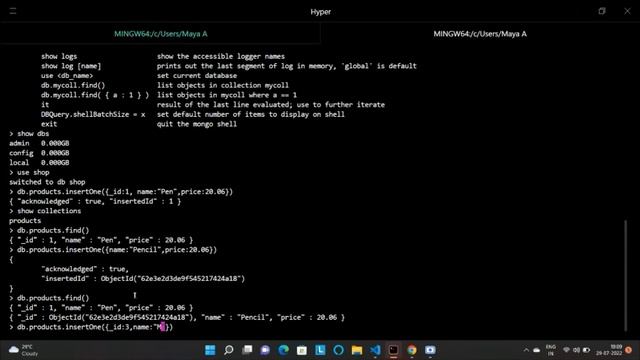Screen dimensions: 640x360
Task: Click the 'insertedId : 1' acknowledgement line
Action: [95, 202]
